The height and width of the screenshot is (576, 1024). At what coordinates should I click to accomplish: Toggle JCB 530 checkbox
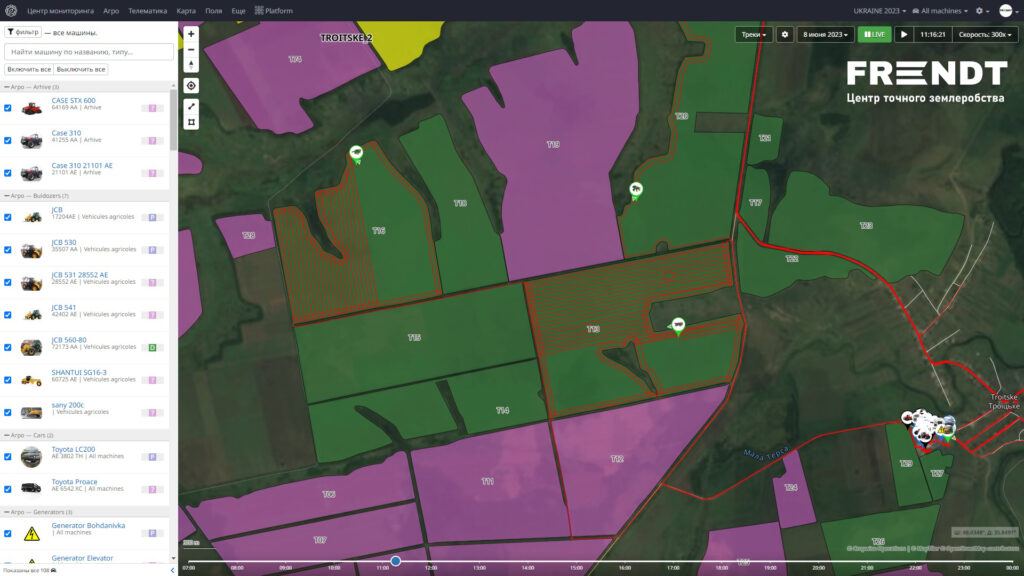[8, 250]
